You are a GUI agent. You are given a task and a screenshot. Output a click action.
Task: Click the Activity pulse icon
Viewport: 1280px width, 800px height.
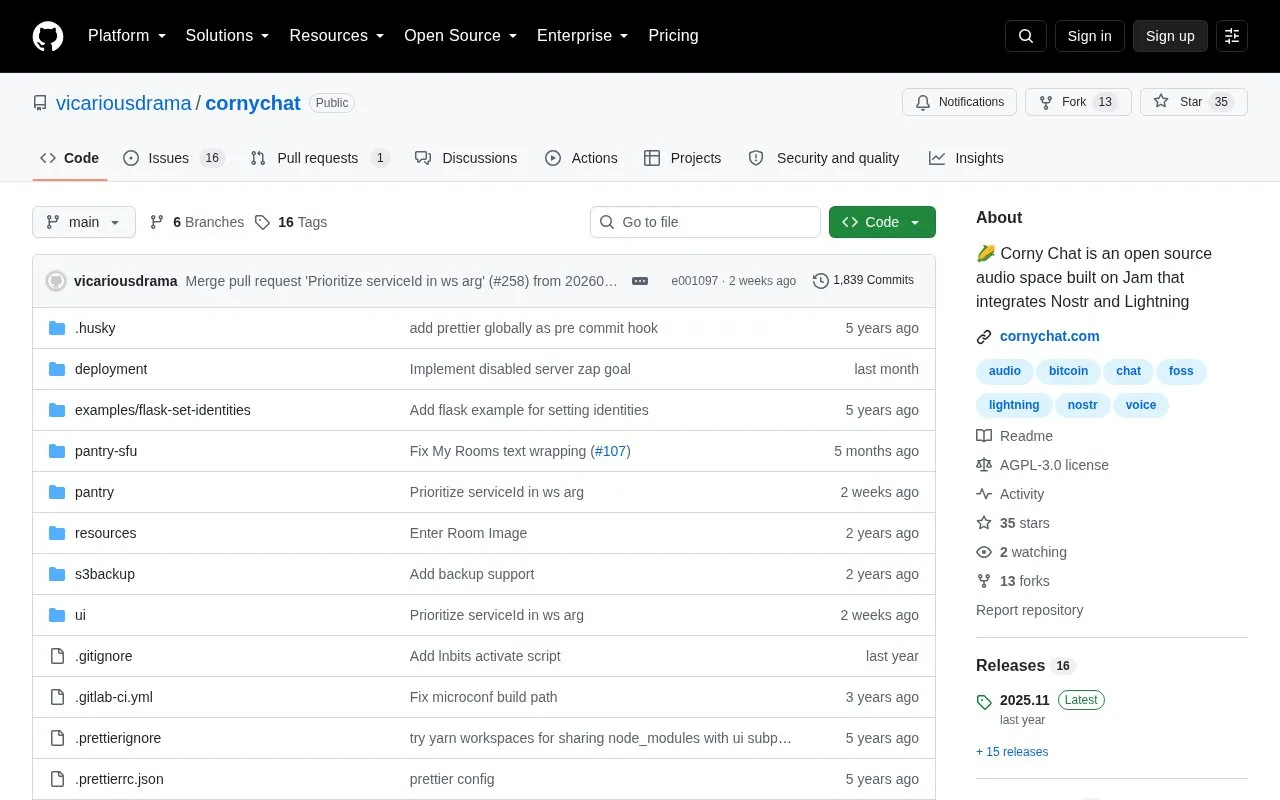pyautogui.click(x=984, y=494)
